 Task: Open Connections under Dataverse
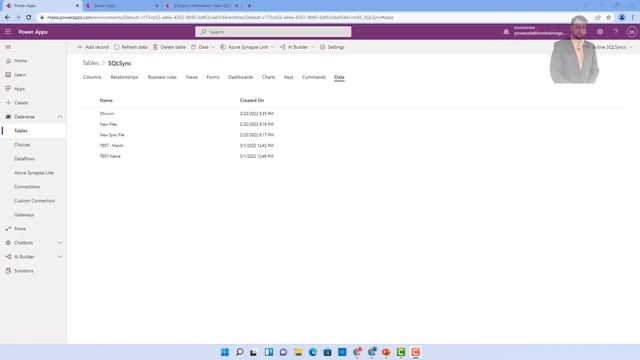pyautogui.click(x=27, y=187)
